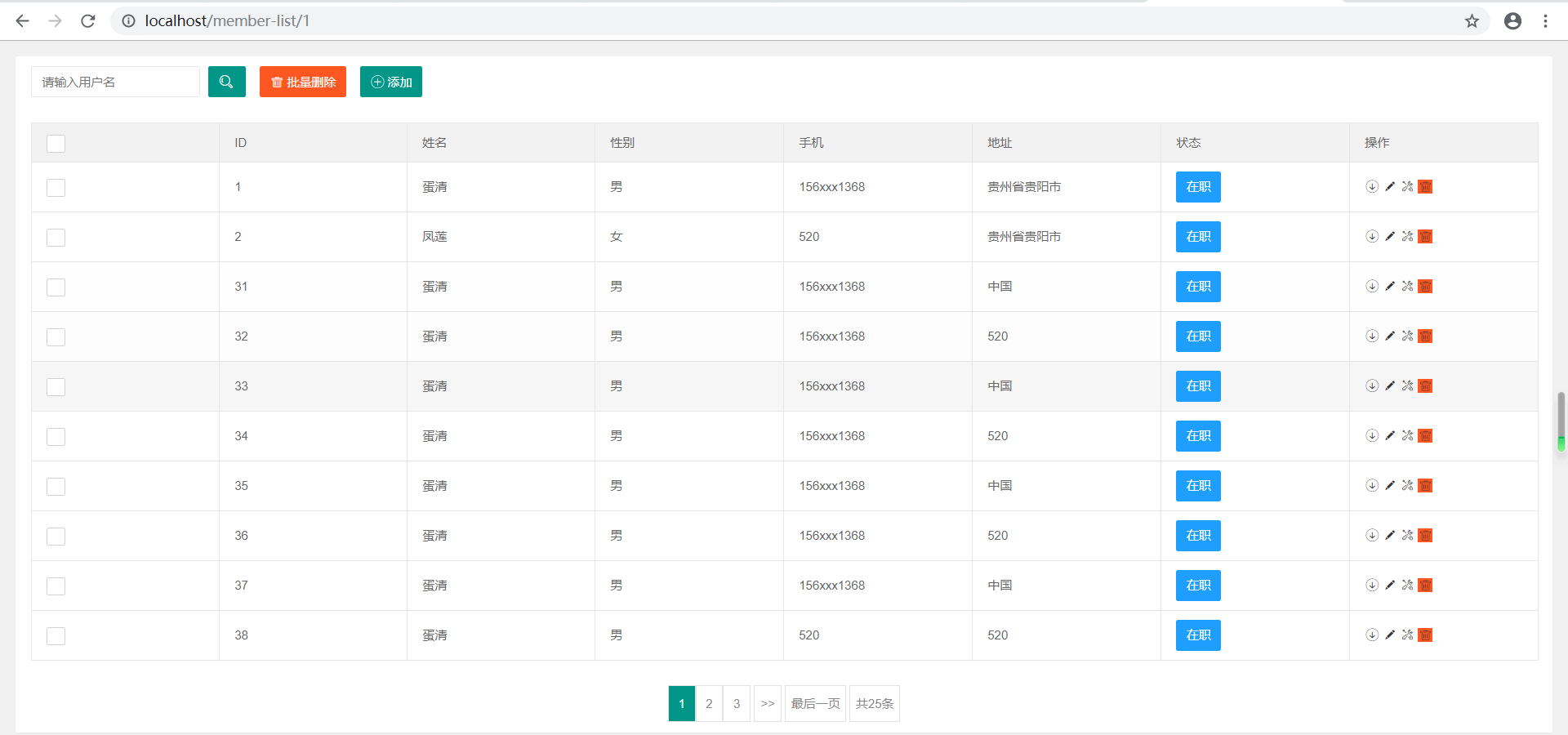Jump to 最后一页 last page

point(815,703)
